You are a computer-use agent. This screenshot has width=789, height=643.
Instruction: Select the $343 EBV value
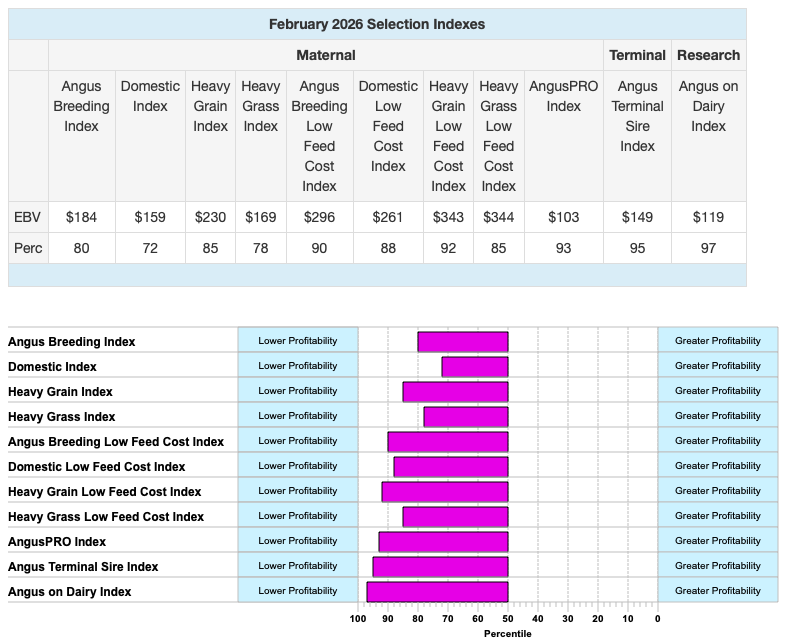click(448, 217)
